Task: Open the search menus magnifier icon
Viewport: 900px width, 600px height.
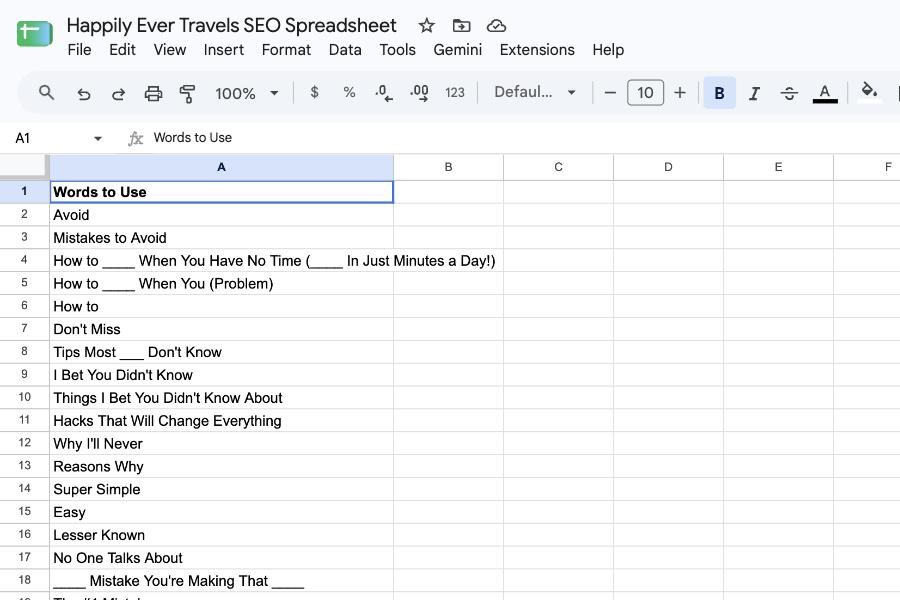Action: 46,92
